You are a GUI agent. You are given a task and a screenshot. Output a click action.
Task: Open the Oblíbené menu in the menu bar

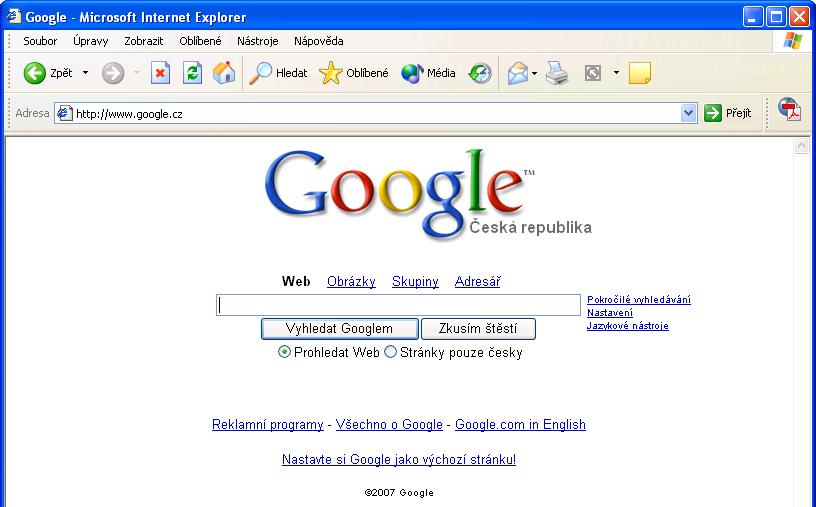click(x=200, y=41)
